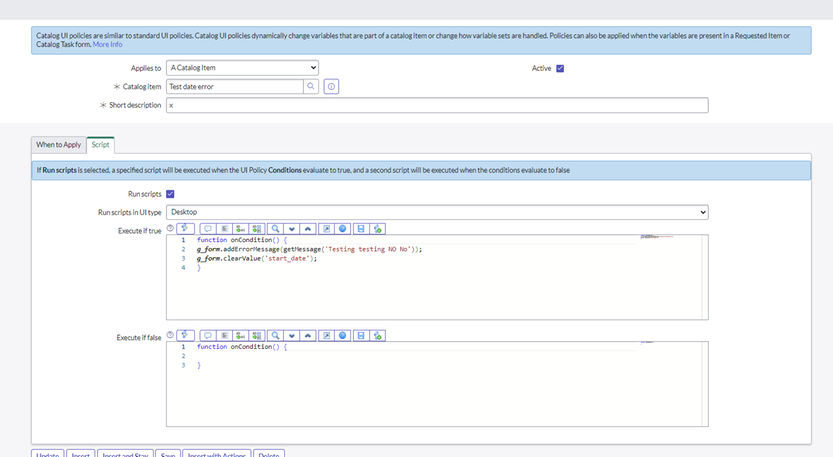Open script debugger from Execute if false toolbar

(x=377, y=335)
